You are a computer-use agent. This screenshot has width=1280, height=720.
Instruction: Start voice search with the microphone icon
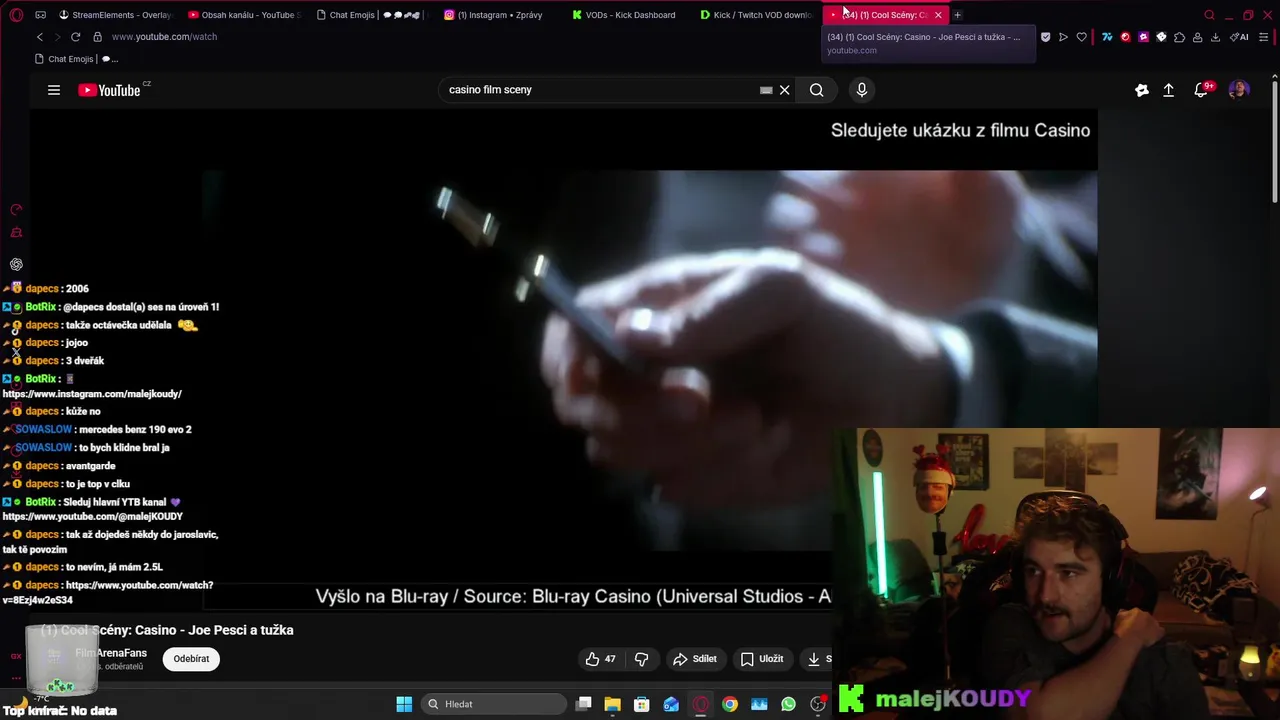click(x=862, y=90)
